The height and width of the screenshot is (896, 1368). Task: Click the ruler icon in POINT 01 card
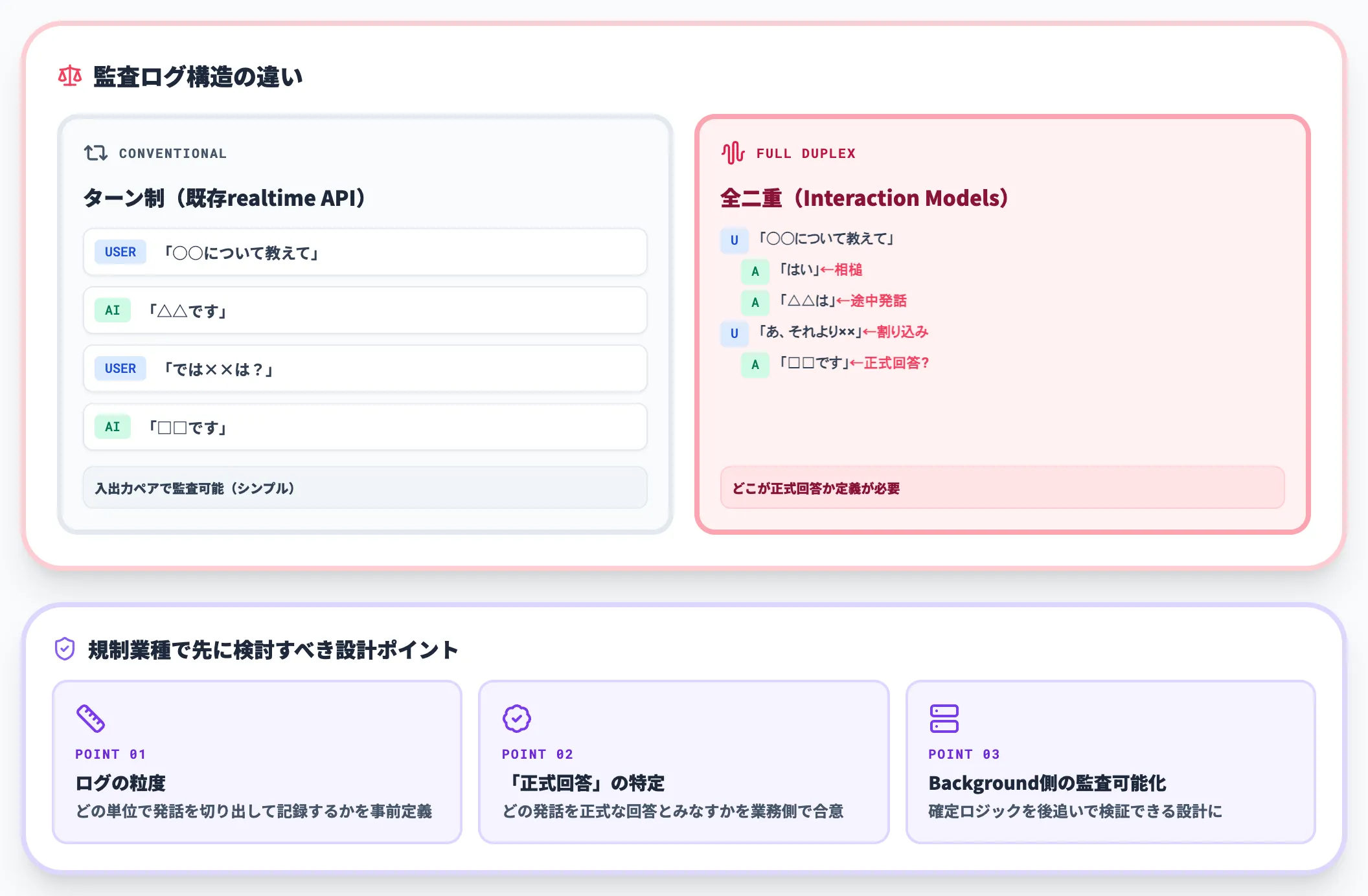coord(91,719)
